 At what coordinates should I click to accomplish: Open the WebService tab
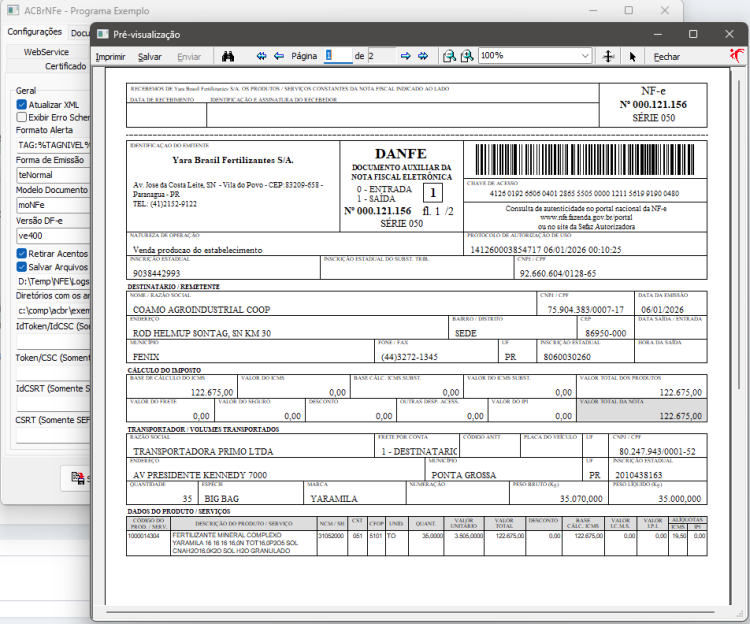[46, 52]
